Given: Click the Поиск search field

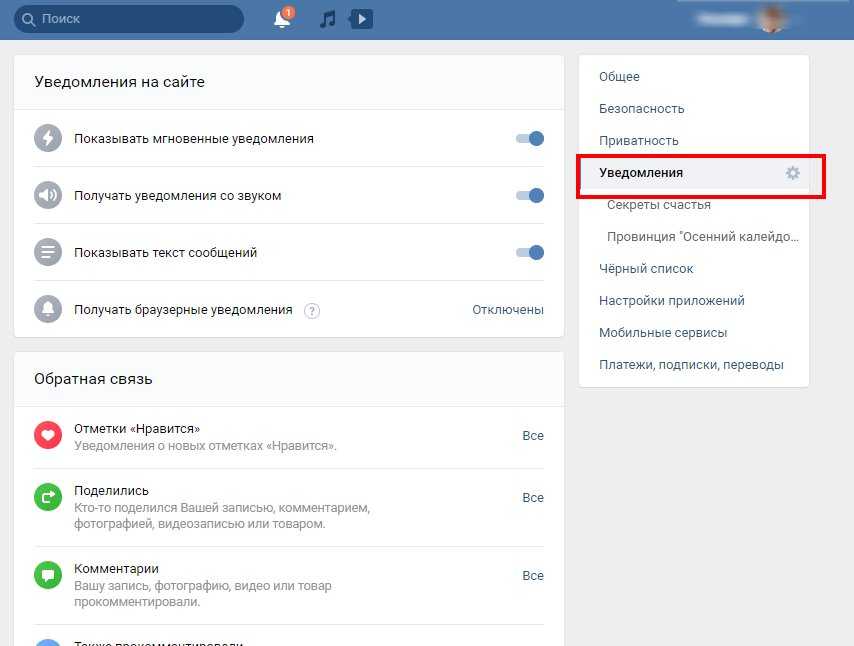Looking at the screenshot, I should 130,19.
